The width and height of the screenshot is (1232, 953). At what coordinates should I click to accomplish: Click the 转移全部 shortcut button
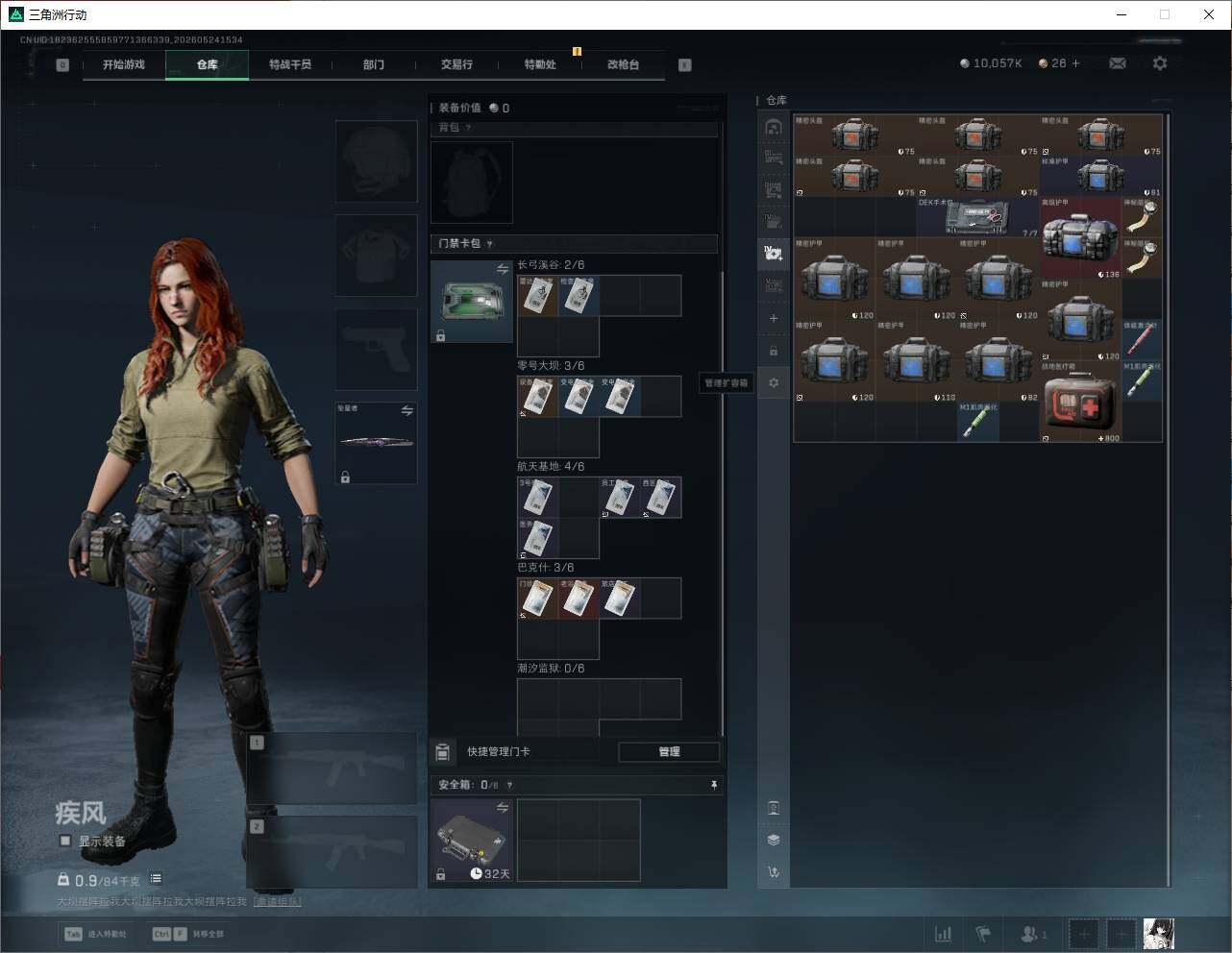tap(188, 934)
